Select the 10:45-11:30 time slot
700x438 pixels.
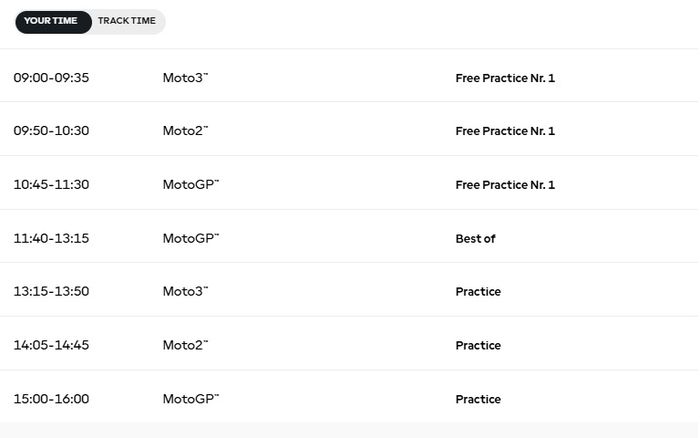point(51,185)
